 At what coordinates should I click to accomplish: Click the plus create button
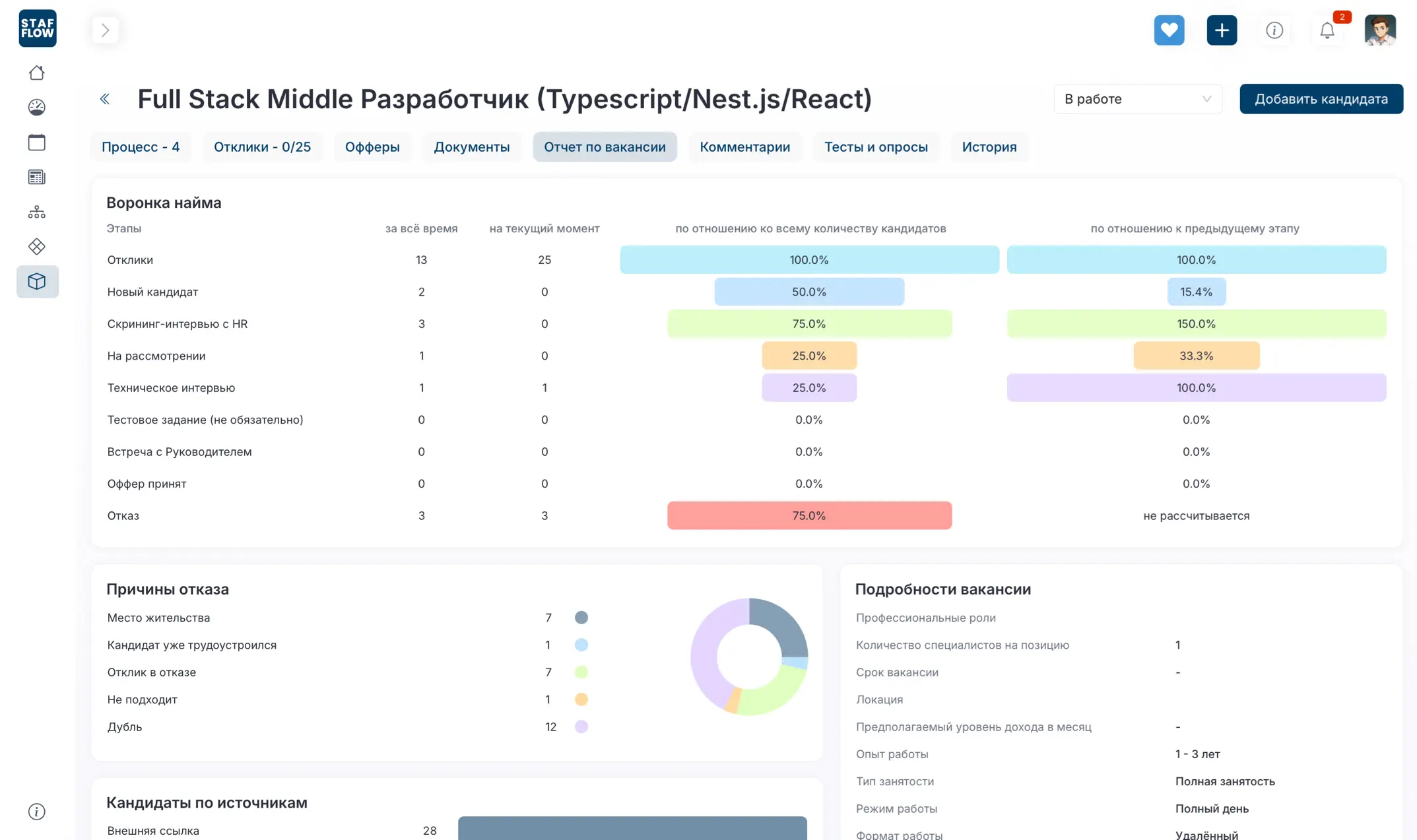(x=1222, y=30)
